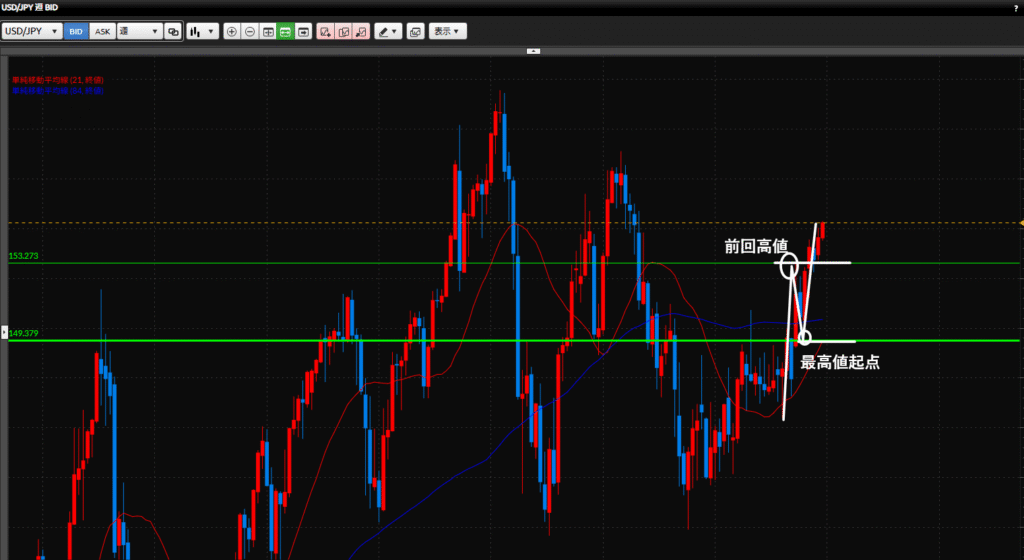Open the 表示 display menu
This screenshot has width=1024, height=560.
447,31
